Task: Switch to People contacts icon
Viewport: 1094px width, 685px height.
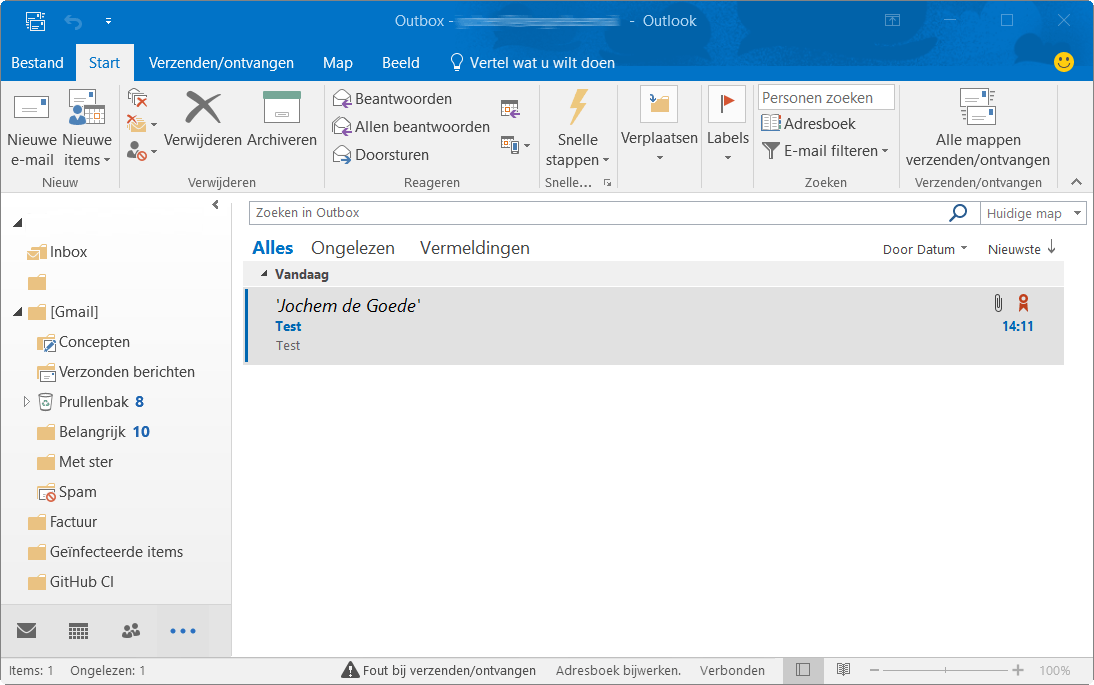Action: tap(130, 631)
